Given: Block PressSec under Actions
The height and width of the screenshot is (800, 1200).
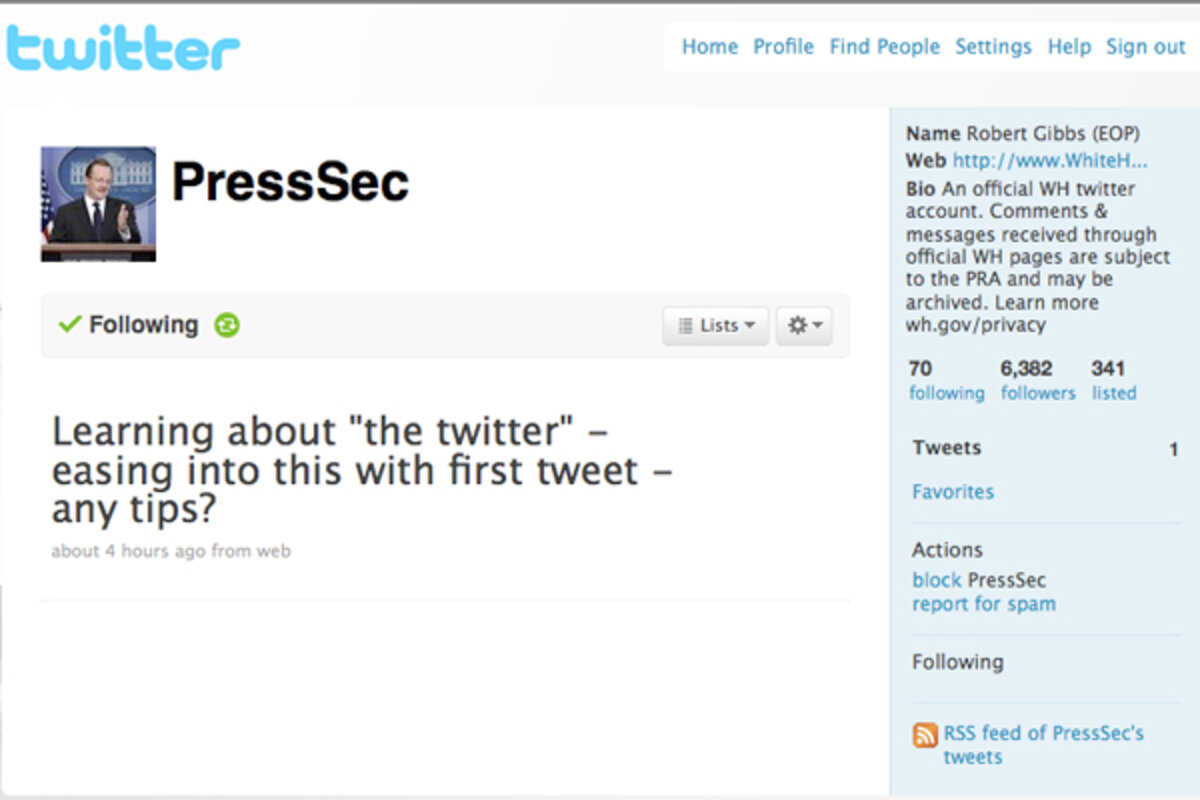Looking at the screenshot, I should 936,580.
